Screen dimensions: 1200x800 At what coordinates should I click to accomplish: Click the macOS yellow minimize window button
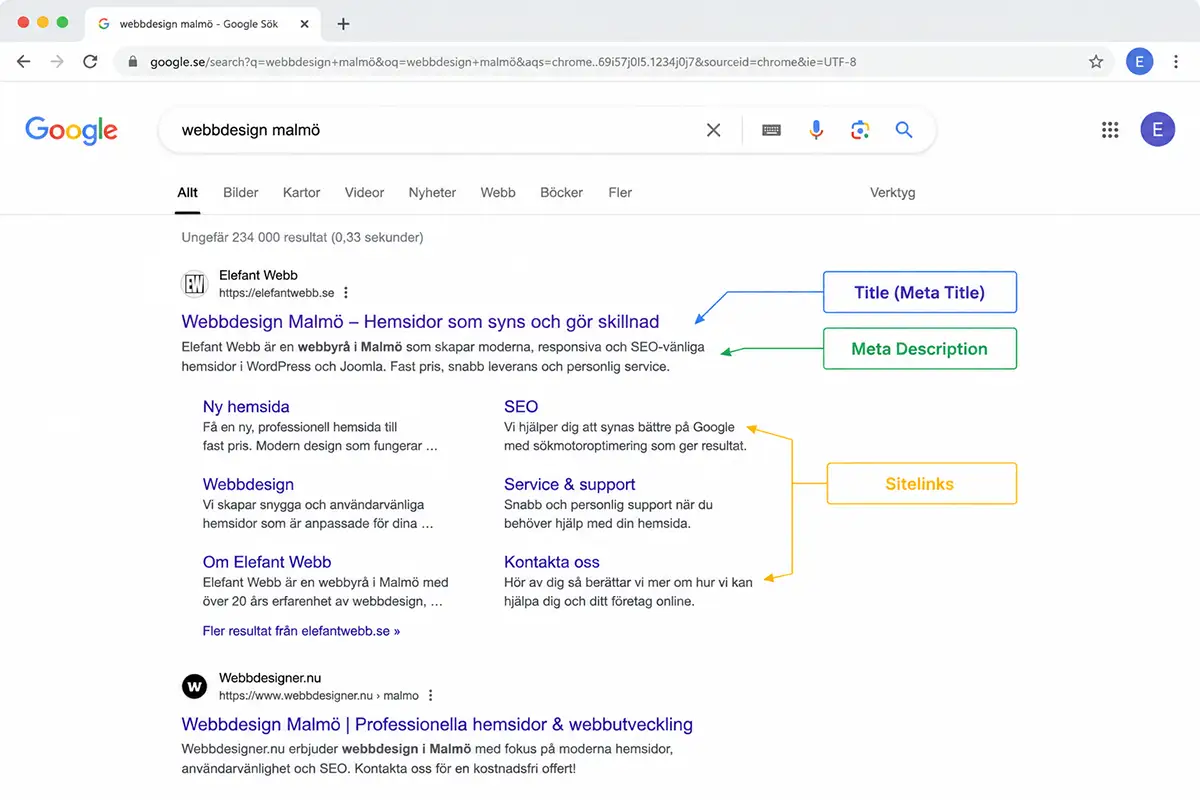tap(42, 22)
